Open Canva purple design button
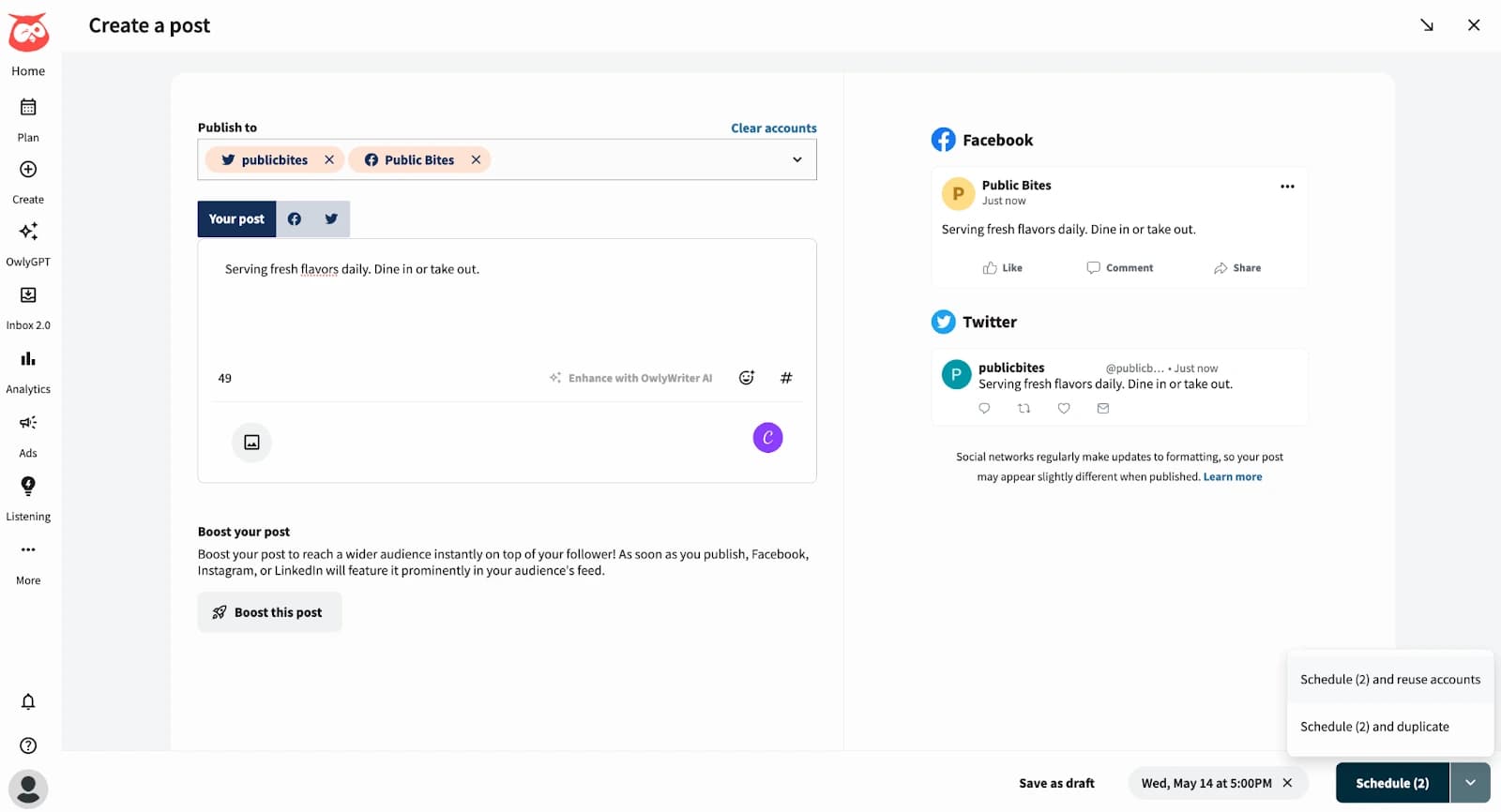 pos(767,438)
